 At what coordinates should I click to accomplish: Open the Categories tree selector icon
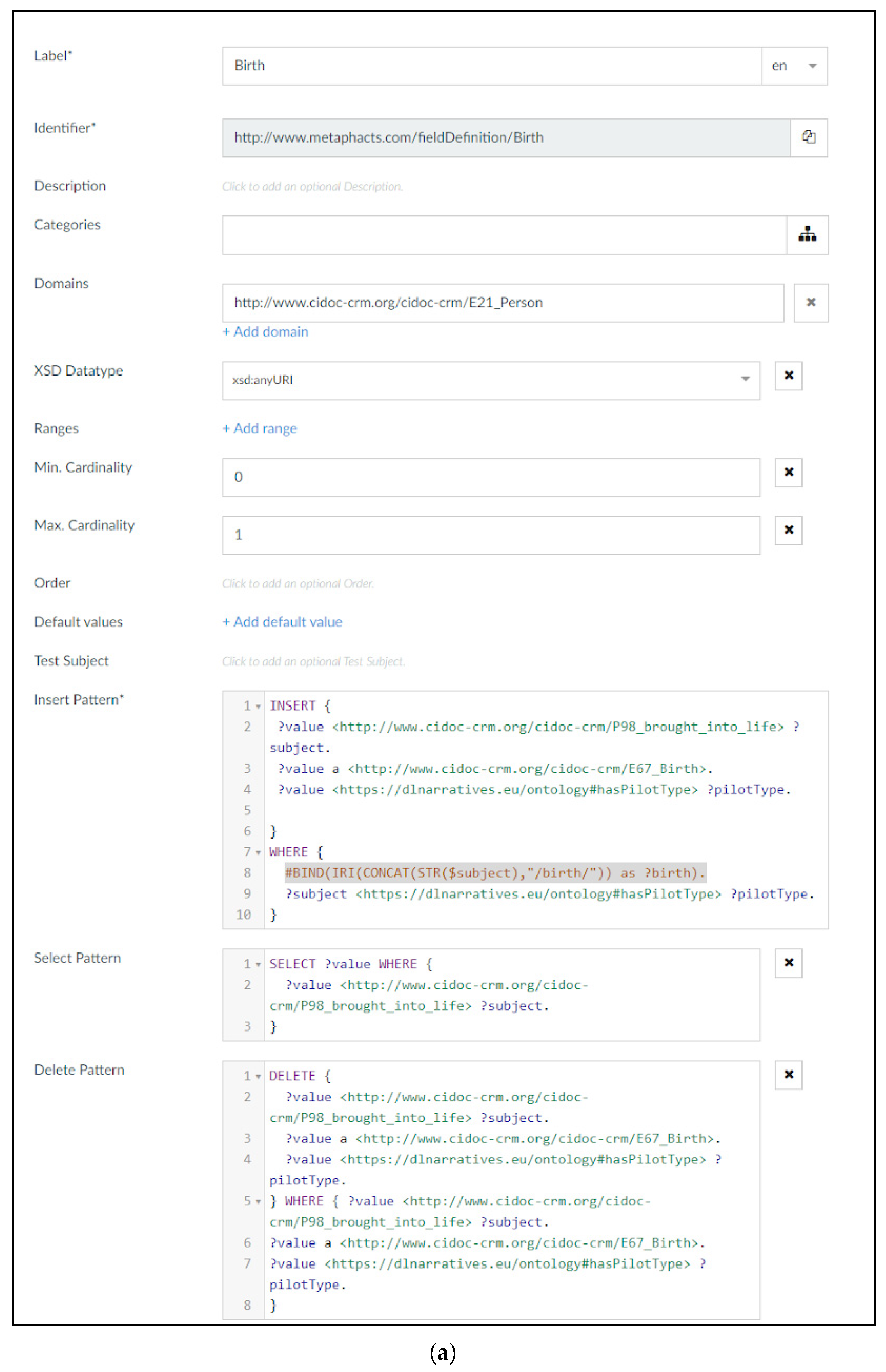pos(807,234)
